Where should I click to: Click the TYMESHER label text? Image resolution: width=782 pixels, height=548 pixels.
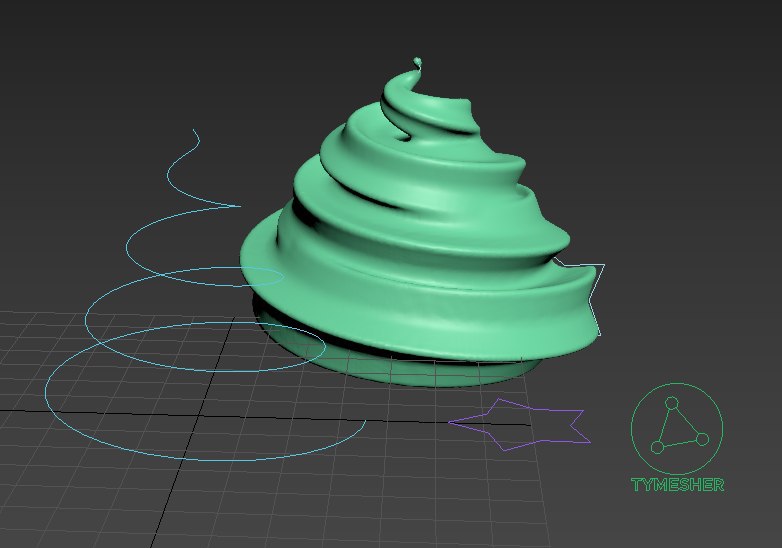[x=677, y=485]
